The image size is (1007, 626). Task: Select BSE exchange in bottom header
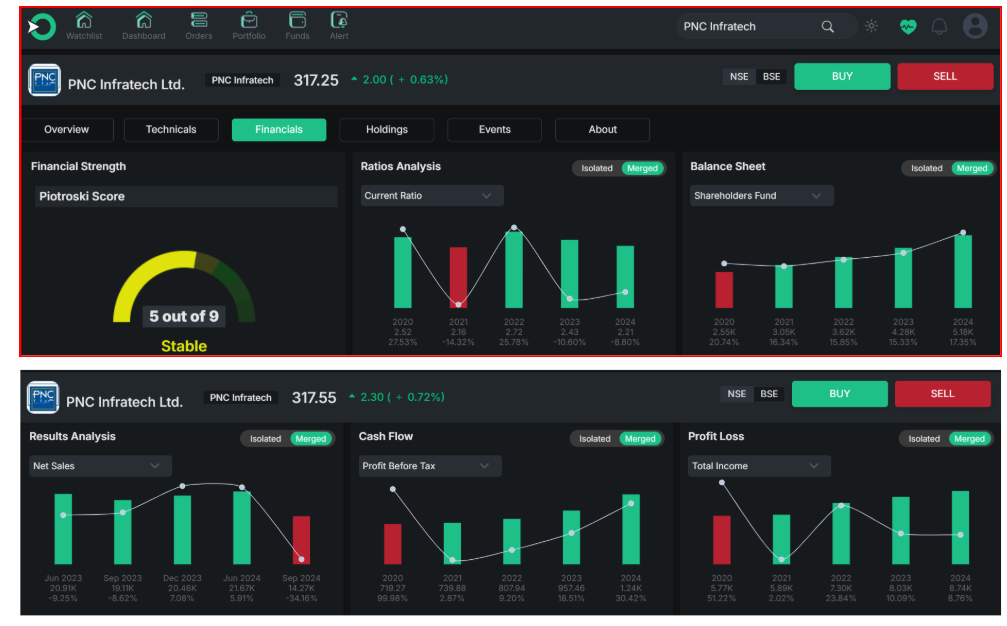[x=769, y=394]
